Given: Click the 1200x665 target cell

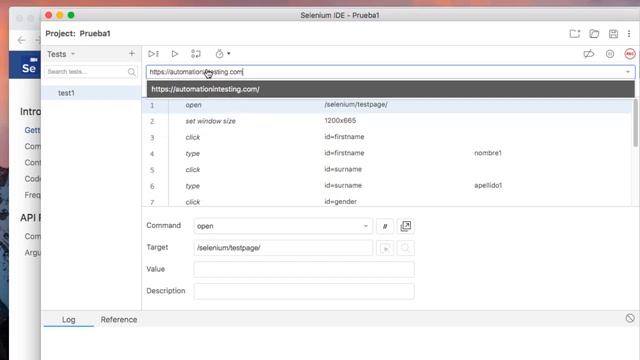Looking at the screenshot, I should pyautogui.click(x=340, y=120).
